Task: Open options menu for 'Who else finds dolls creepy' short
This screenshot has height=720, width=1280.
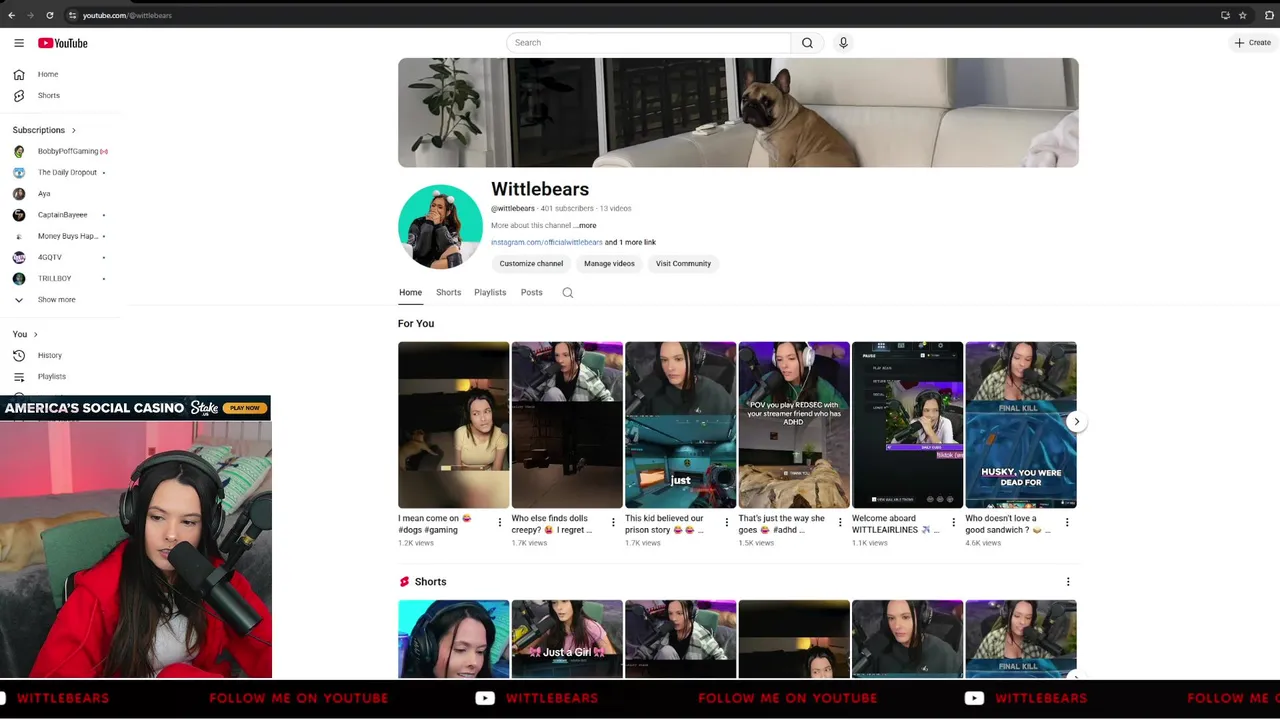Action: click(x=613, y=522)
